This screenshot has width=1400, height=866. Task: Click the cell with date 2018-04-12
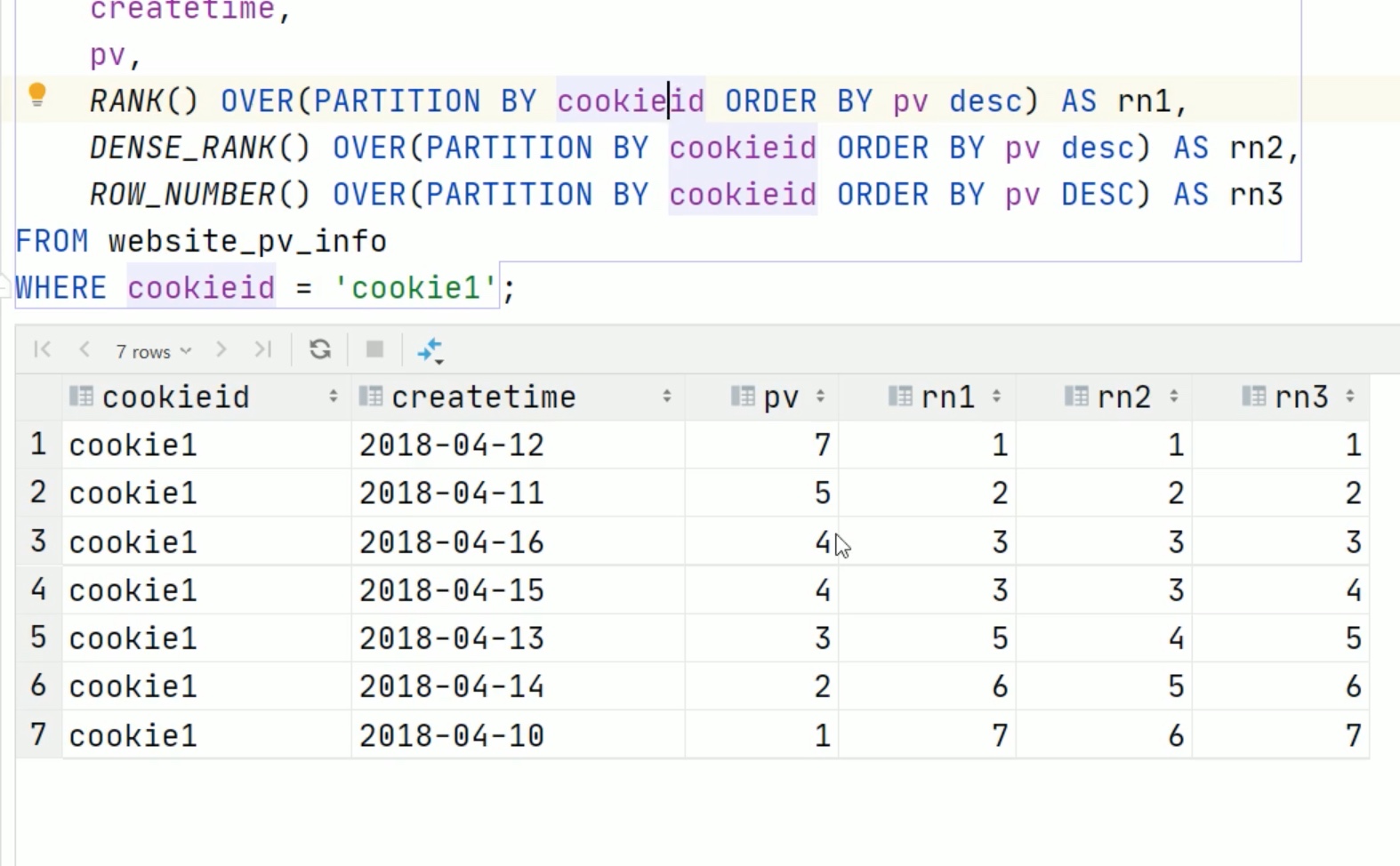[518, 445]
